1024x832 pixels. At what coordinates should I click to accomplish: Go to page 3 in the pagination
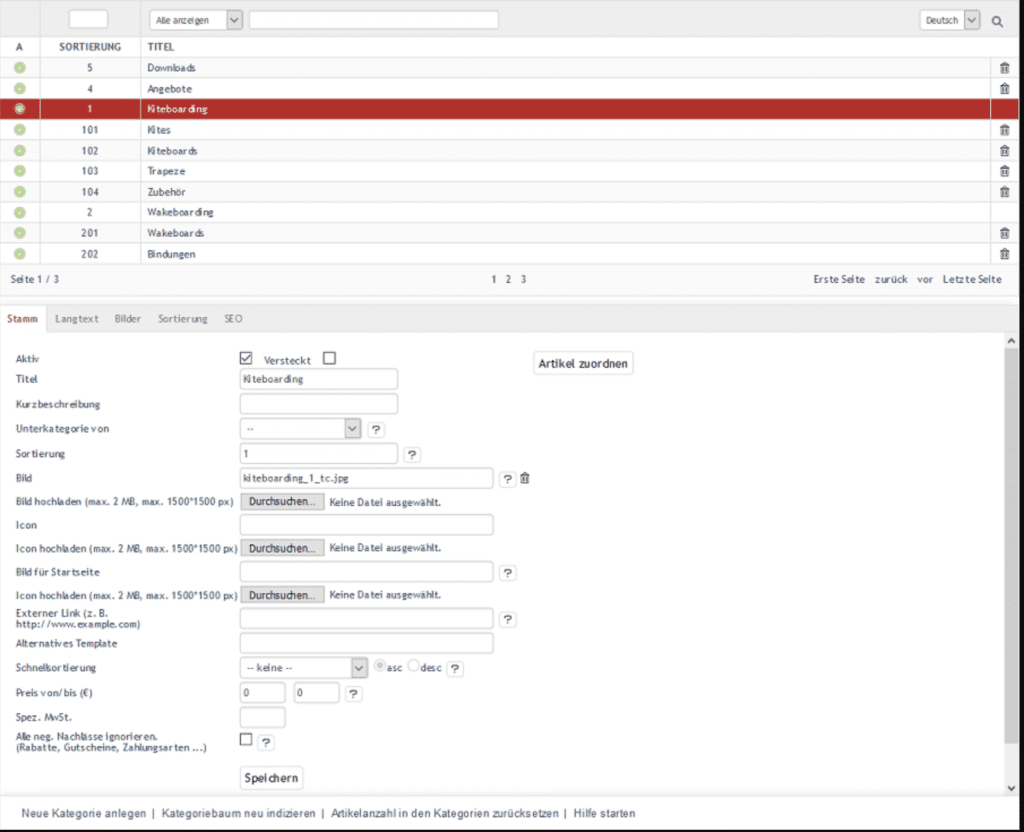(523, 279)
